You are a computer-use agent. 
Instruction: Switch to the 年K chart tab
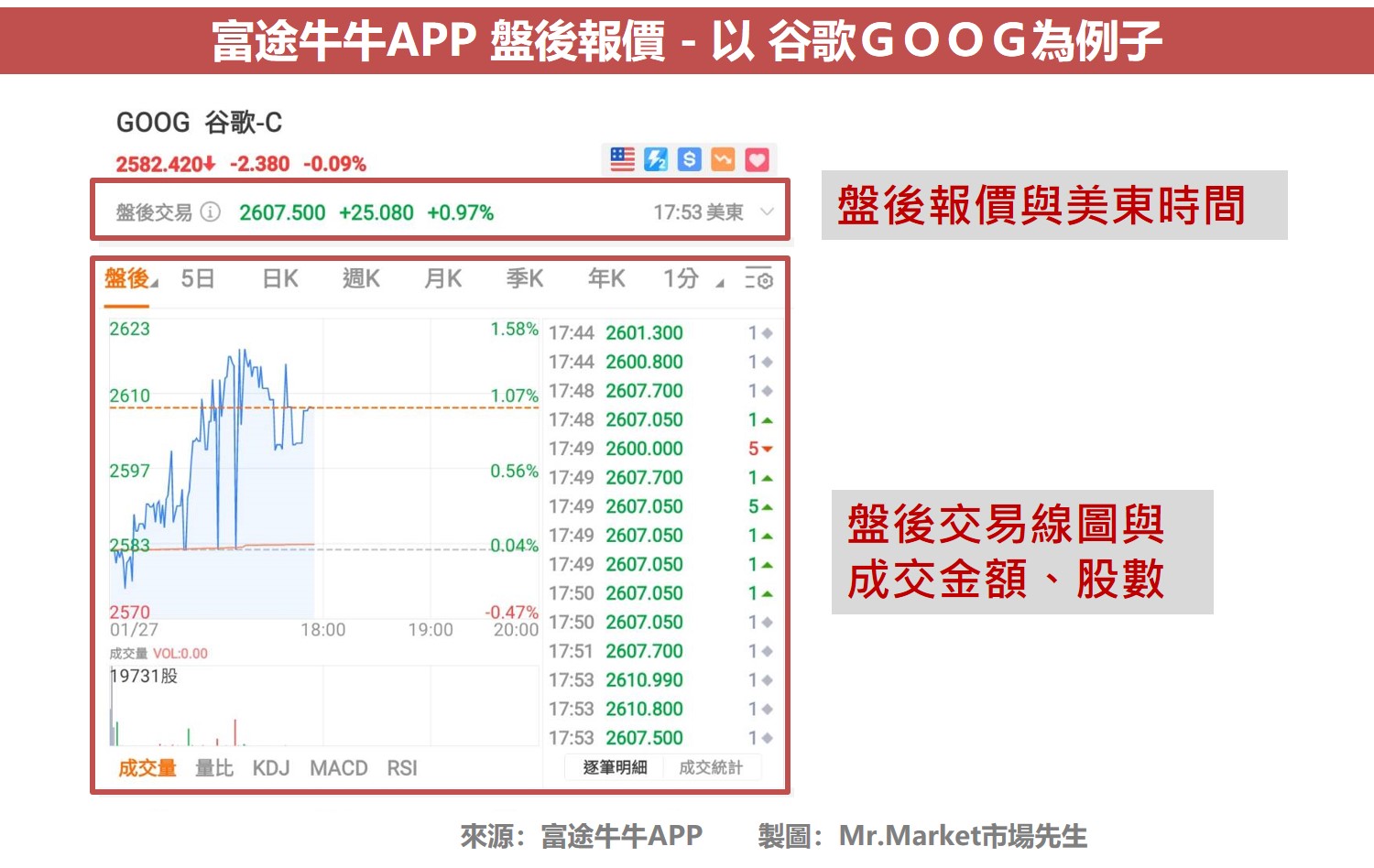(606, 278)
